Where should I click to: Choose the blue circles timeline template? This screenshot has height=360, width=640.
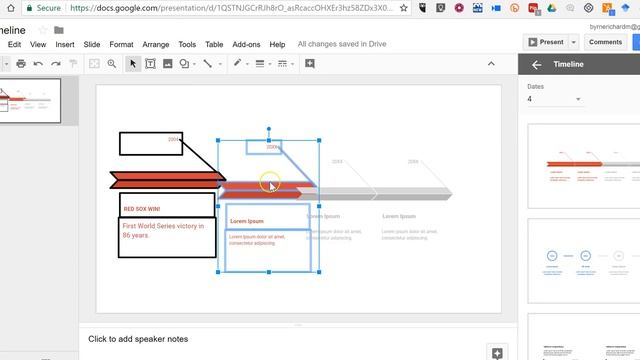coord(584,261)
